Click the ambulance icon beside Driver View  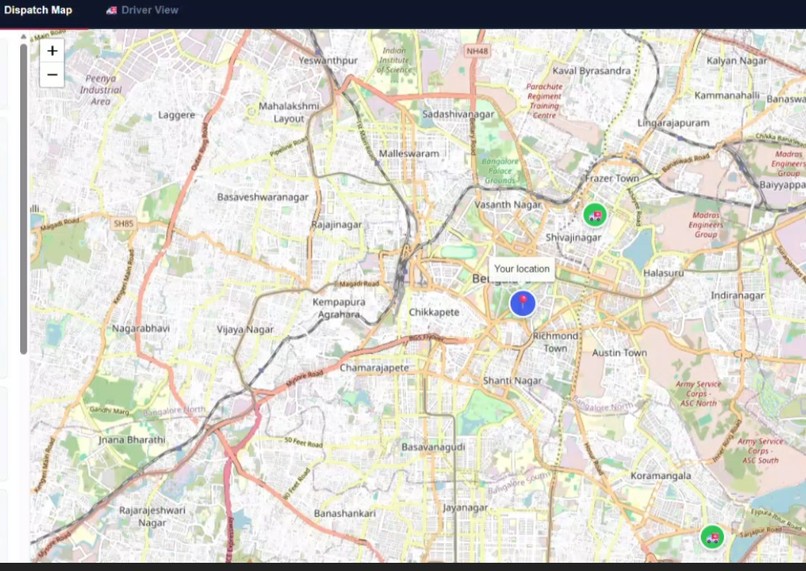(x=112, y=10)
